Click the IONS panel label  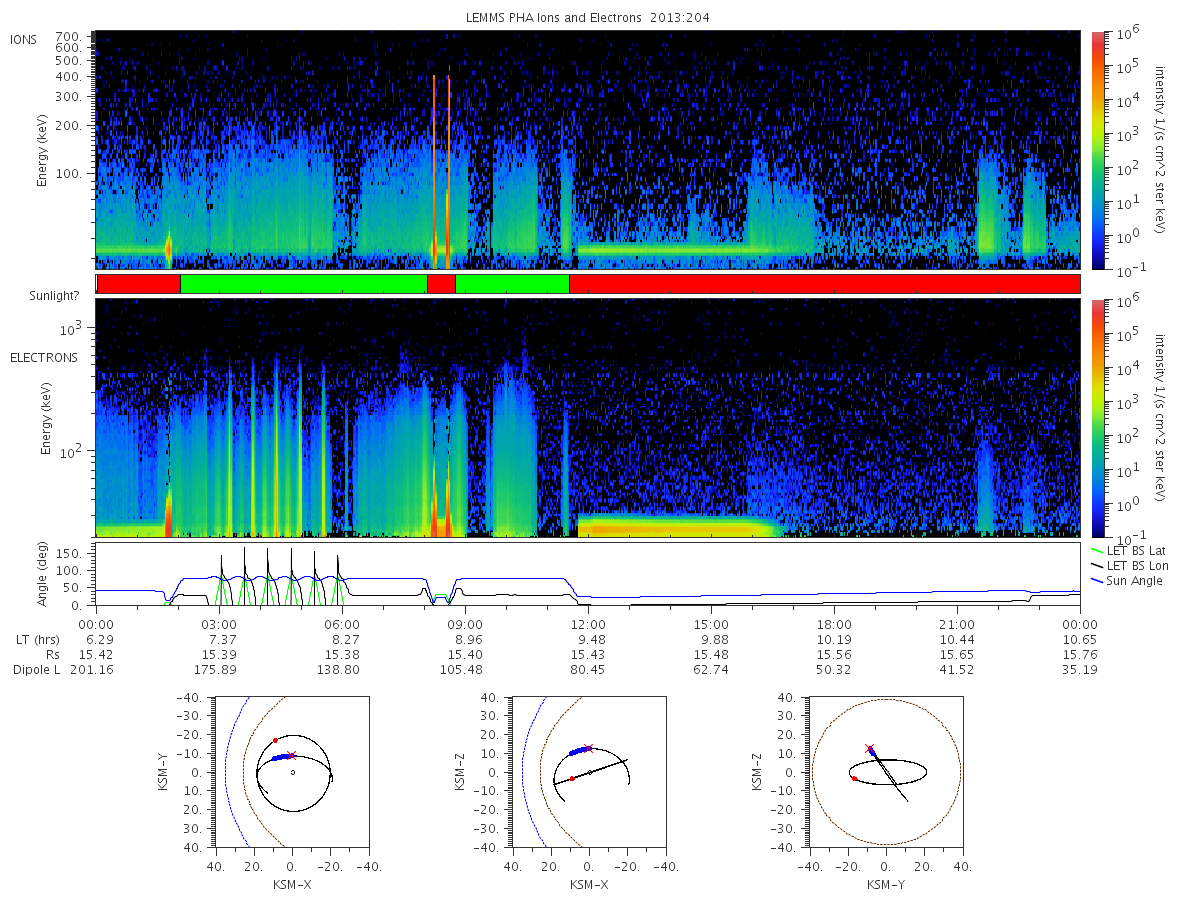[x=24, y=40]
